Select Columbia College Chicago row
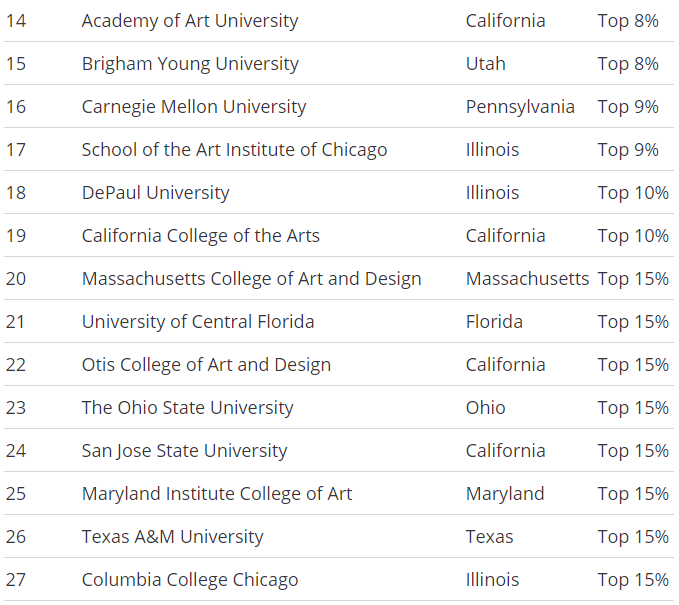 pos(190,580)
